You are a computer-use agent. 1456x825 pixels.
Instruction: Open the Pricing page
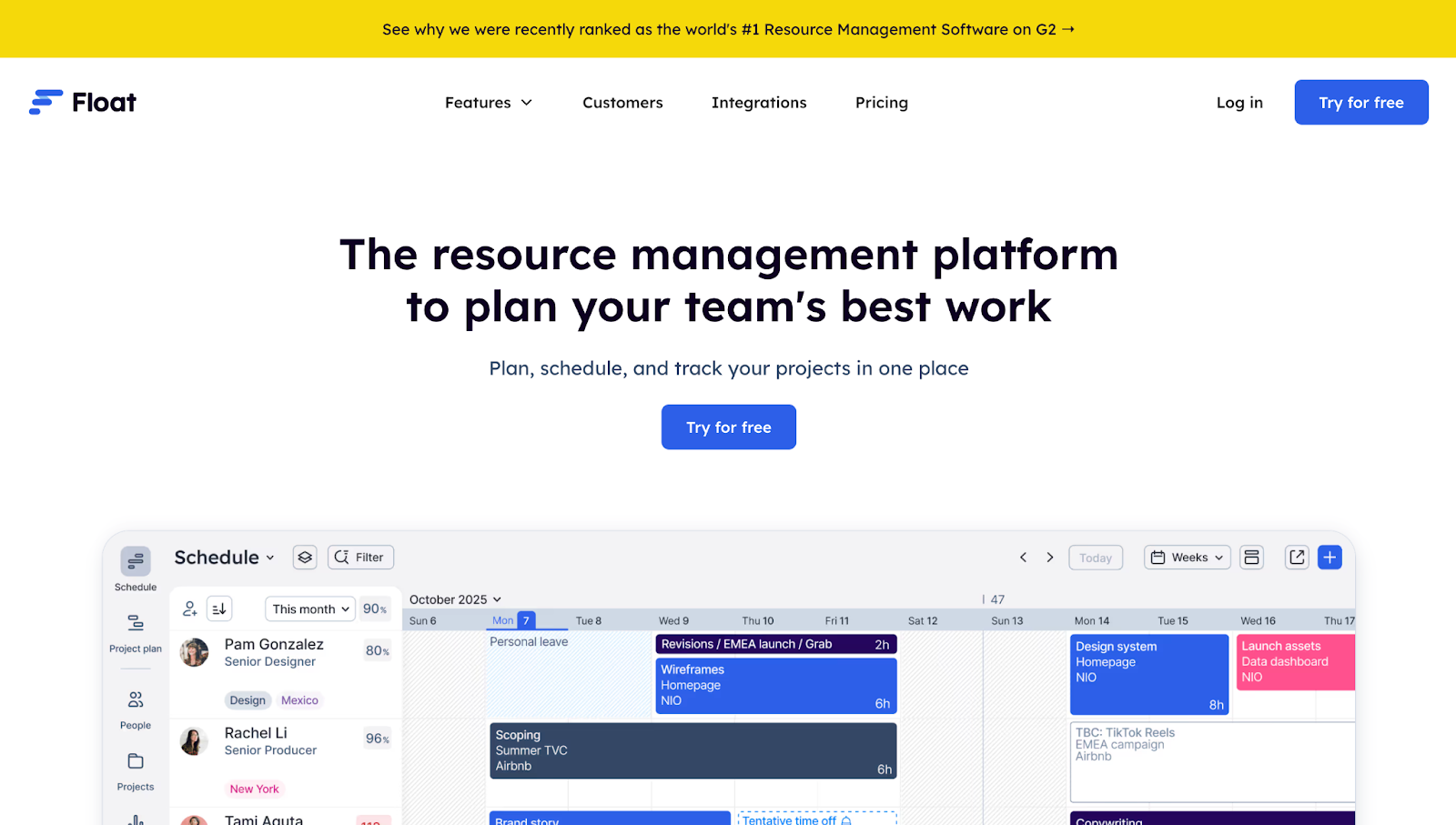(x=882, y=103)
